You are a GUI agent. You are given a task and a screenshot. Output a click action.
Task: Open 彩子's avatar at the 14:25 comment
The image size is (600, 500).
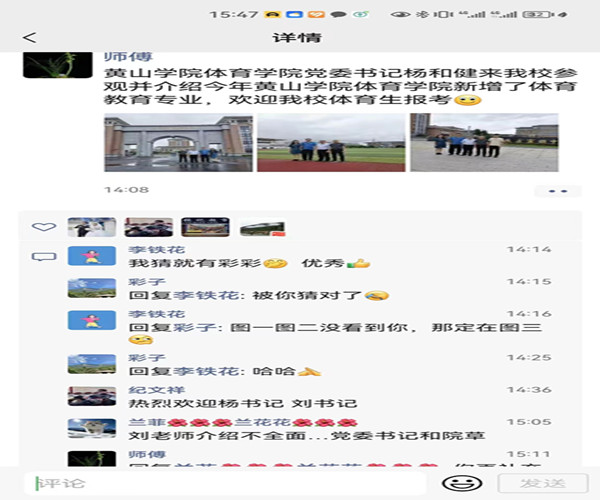click(x=92, y=364)
